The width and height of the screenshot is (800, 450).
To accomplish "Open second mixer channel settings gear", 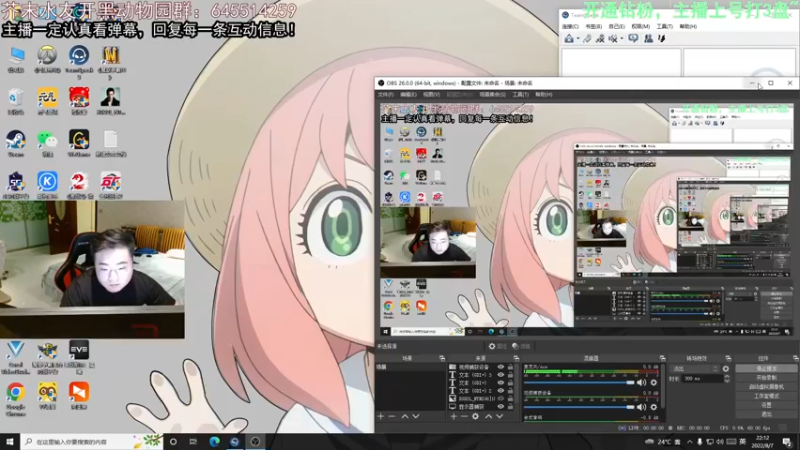I will point(654,407).
